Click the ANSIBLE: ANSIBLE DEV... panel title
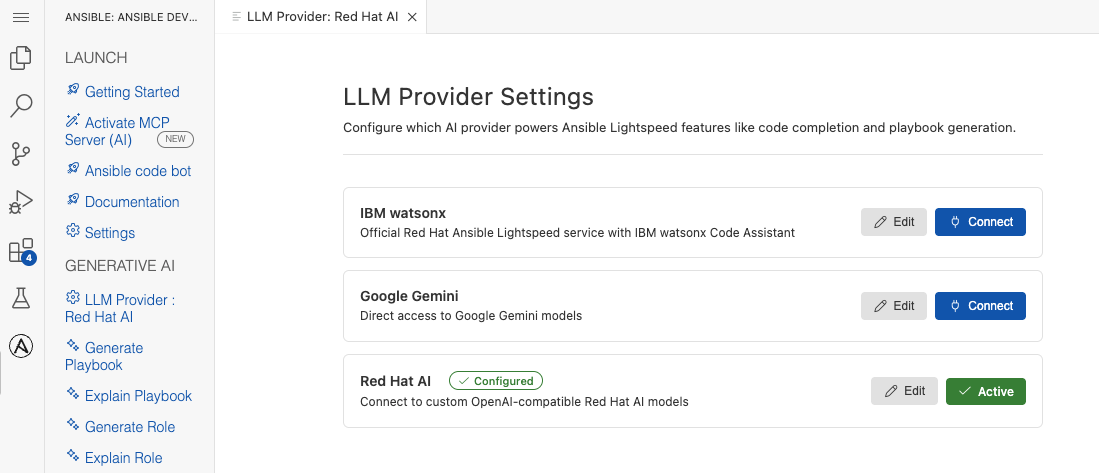1099x473 pixels. [x=131, y=18]
